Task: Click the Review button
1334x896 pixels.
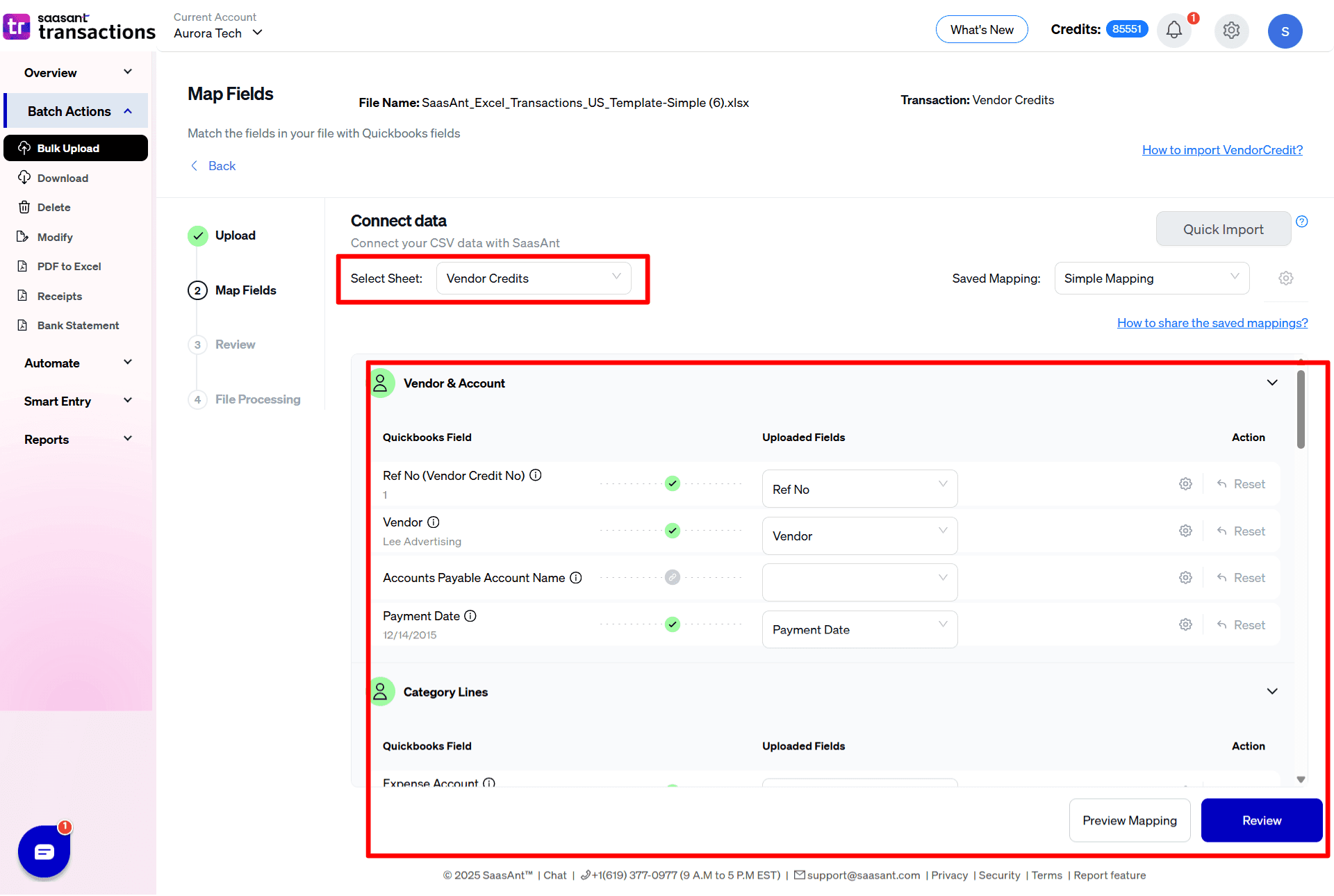Action: coord(1261,820)
